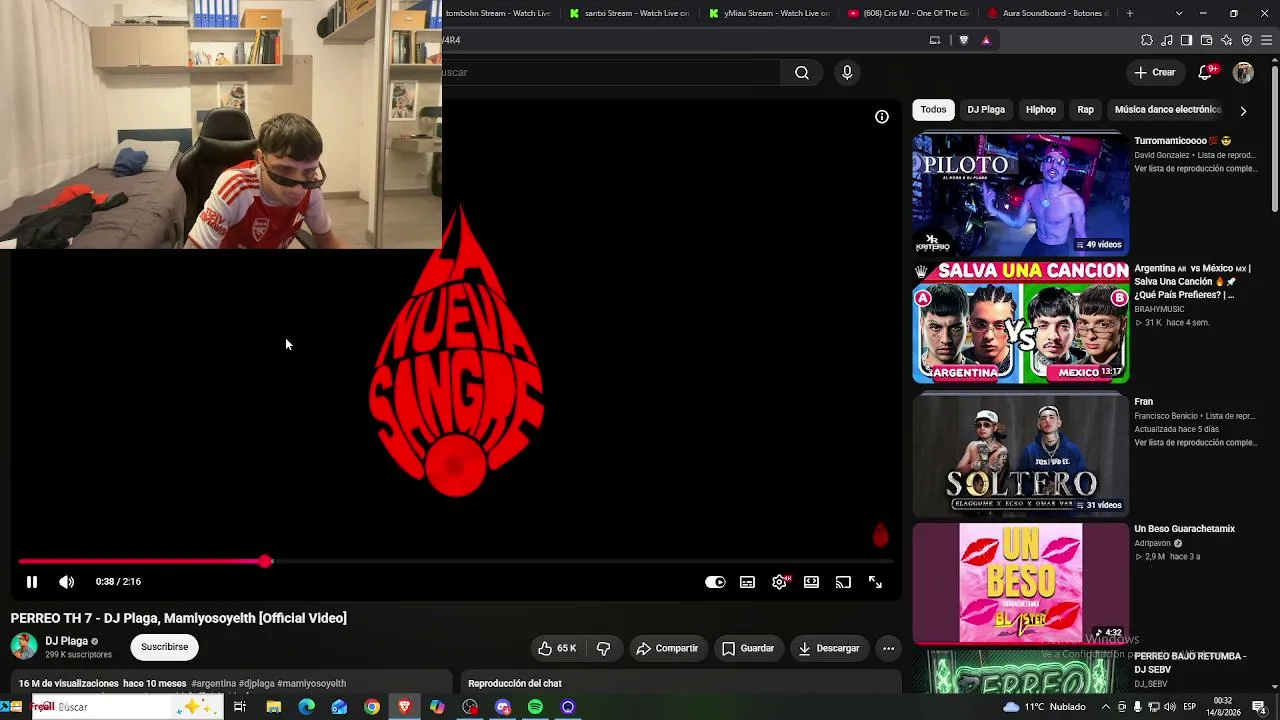This screenshot has height=720, width=1280.
Task: Open Spotify from the taskbar
Action: (x=535, y=707)
